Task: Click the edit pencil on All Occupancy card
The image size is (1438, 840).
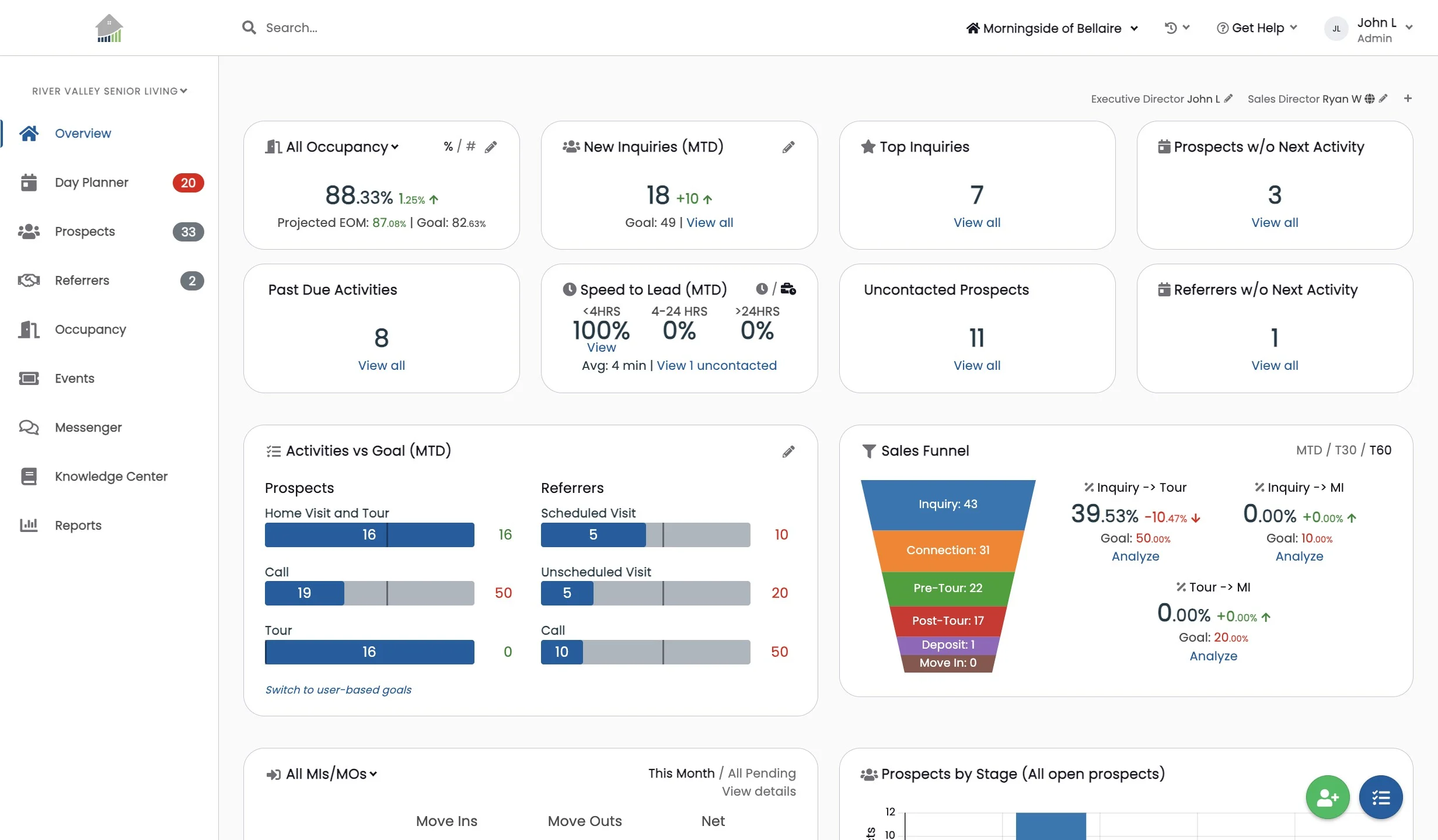Action: tap(491, 147)
